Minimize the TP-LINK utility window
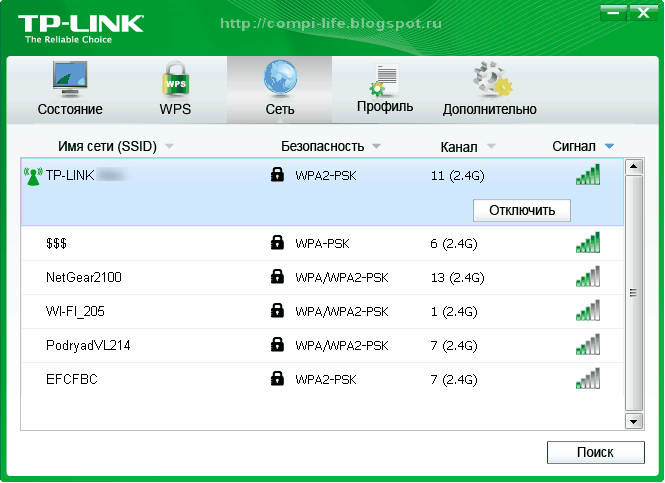665x483 pixels. [613, 13]
